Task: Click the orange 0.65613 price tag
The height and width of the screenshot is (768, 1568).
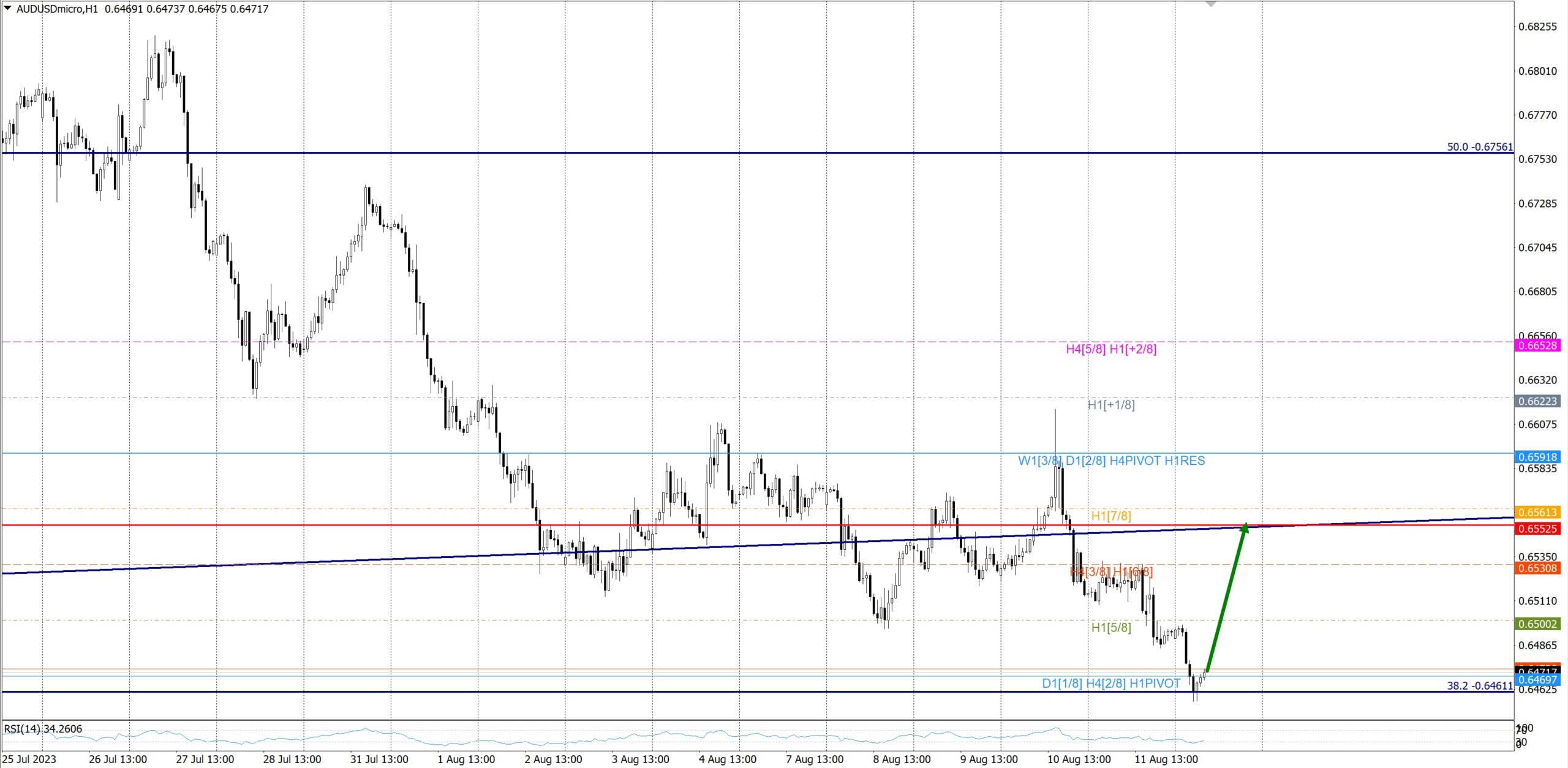Action: pyautogui.click(x=1537, y=512)
